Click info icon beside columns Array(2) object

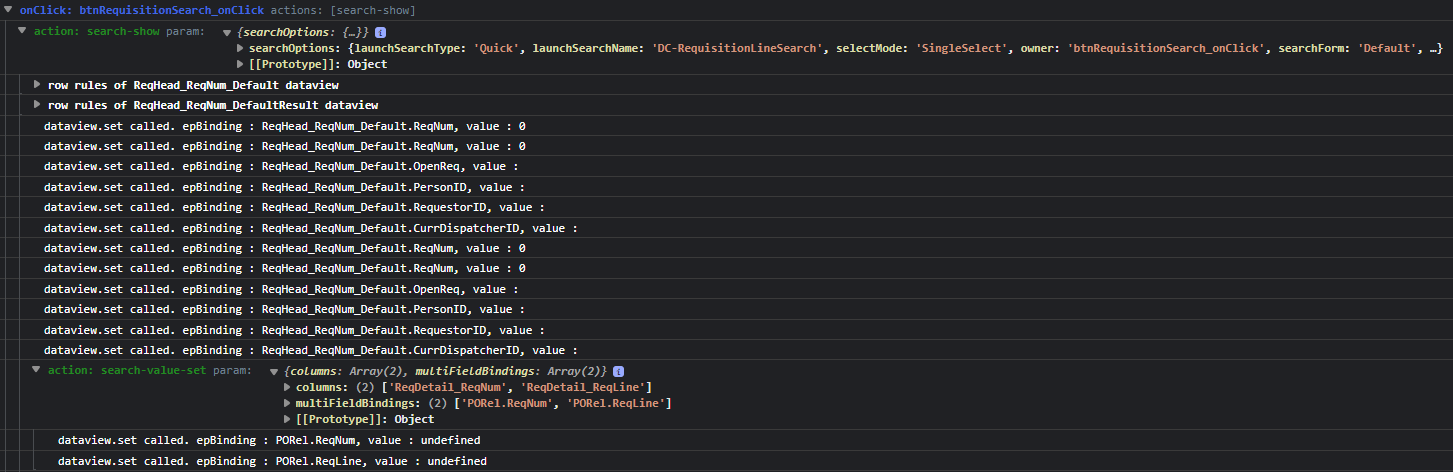click(x=617, y=372)
